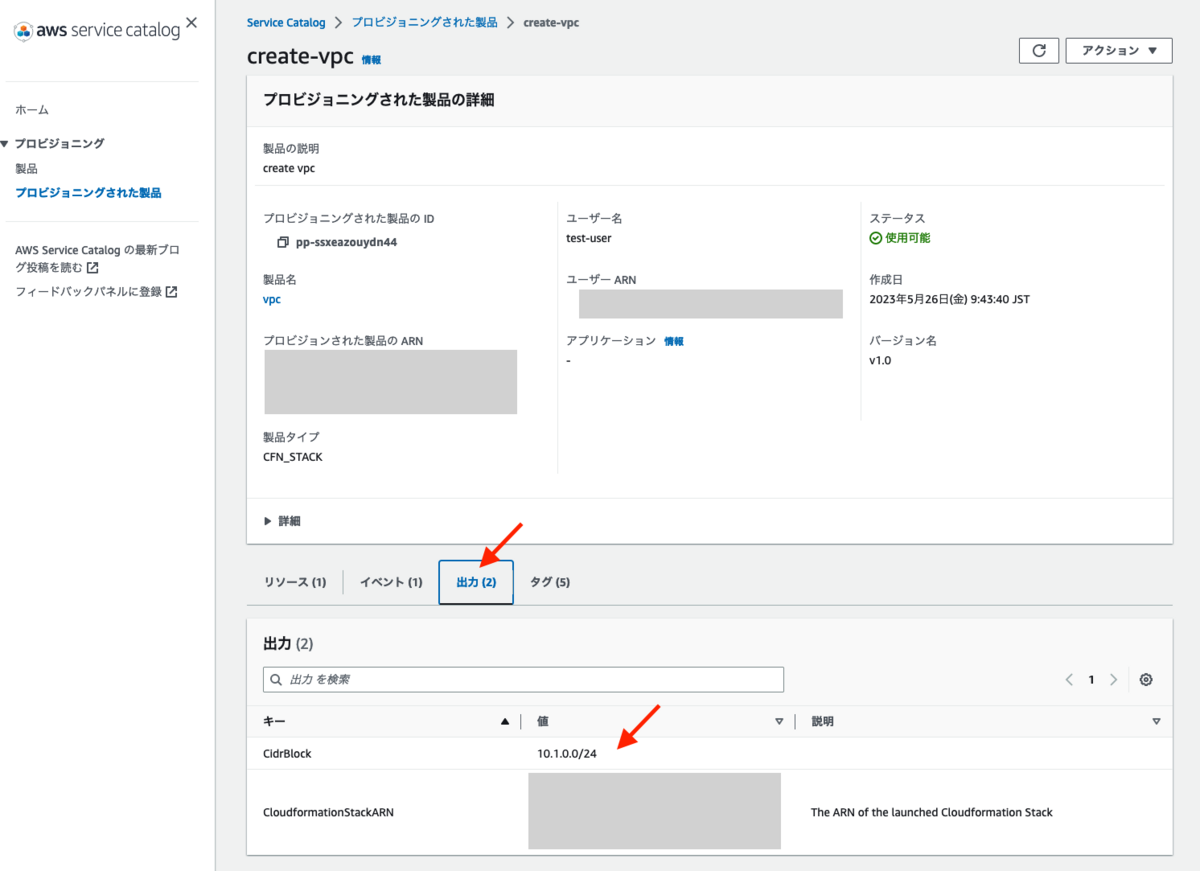Open the 情報 link beside アプリケーション
1200x871 pixels.
[674, 342]
